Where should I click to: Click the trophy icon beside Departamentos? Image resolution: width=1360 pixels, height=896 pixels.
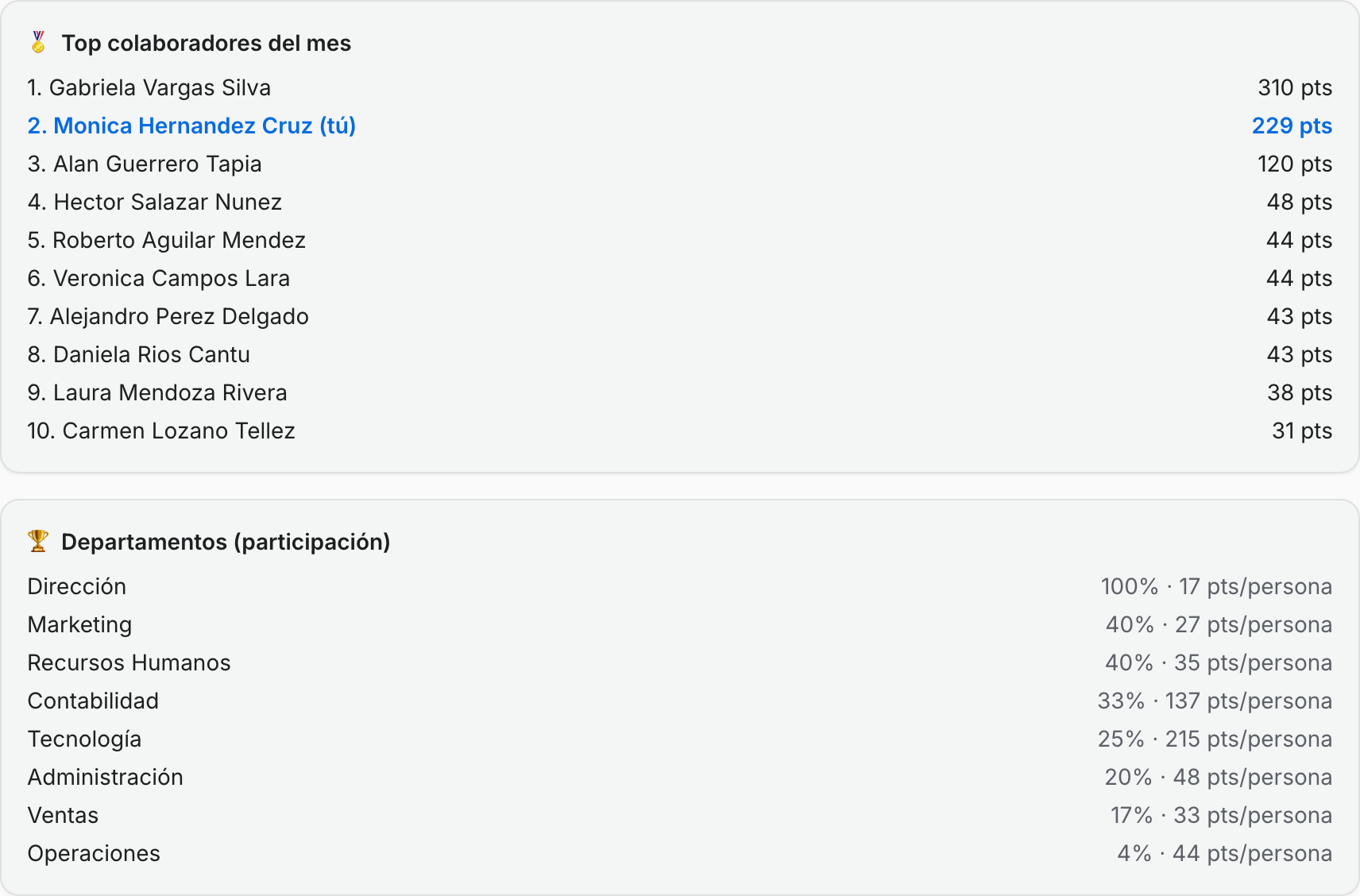pyautogui.click(x=38, y=541)
